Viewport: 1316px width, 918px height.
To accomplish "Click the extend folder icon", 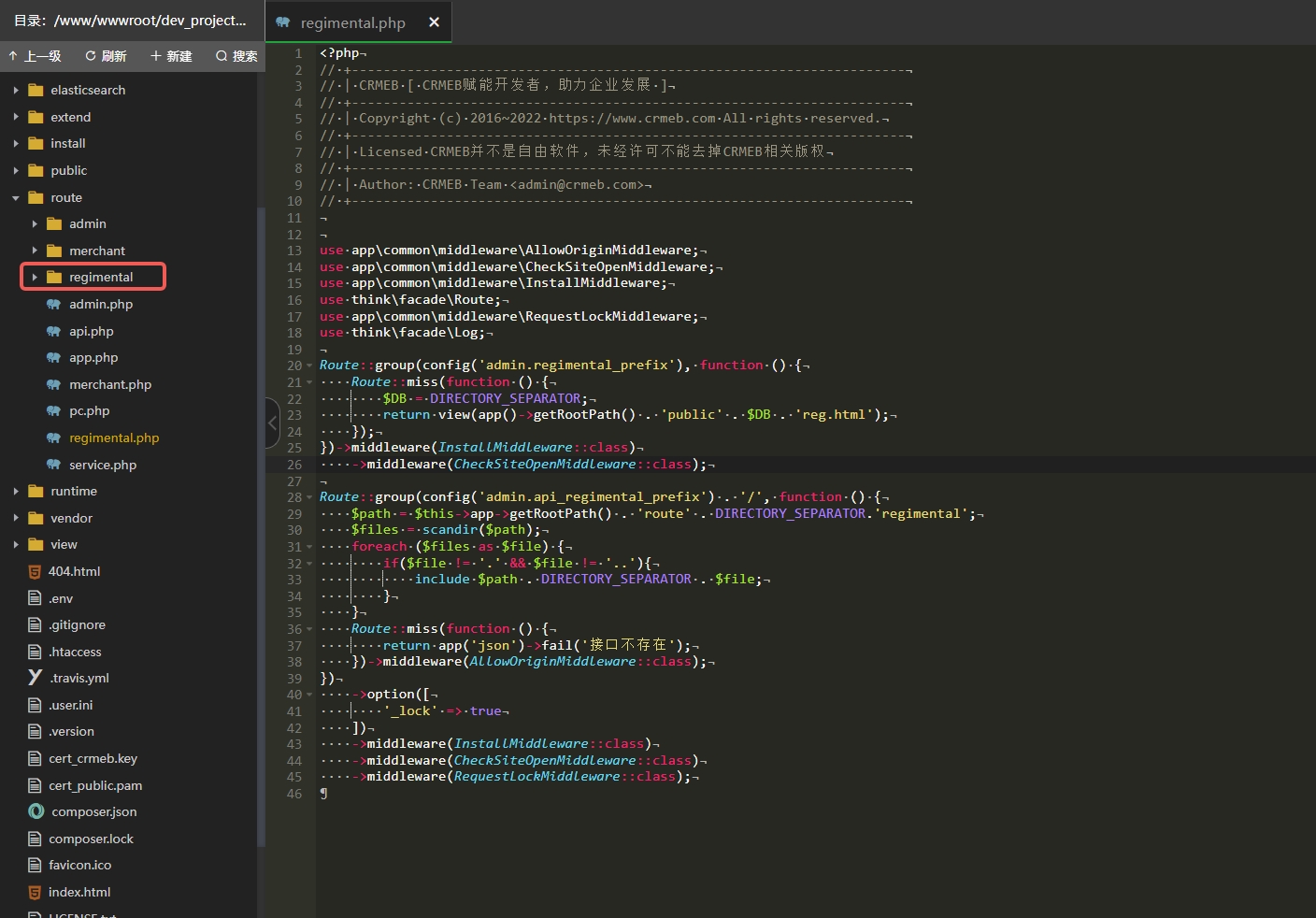I will coord(36,117).
